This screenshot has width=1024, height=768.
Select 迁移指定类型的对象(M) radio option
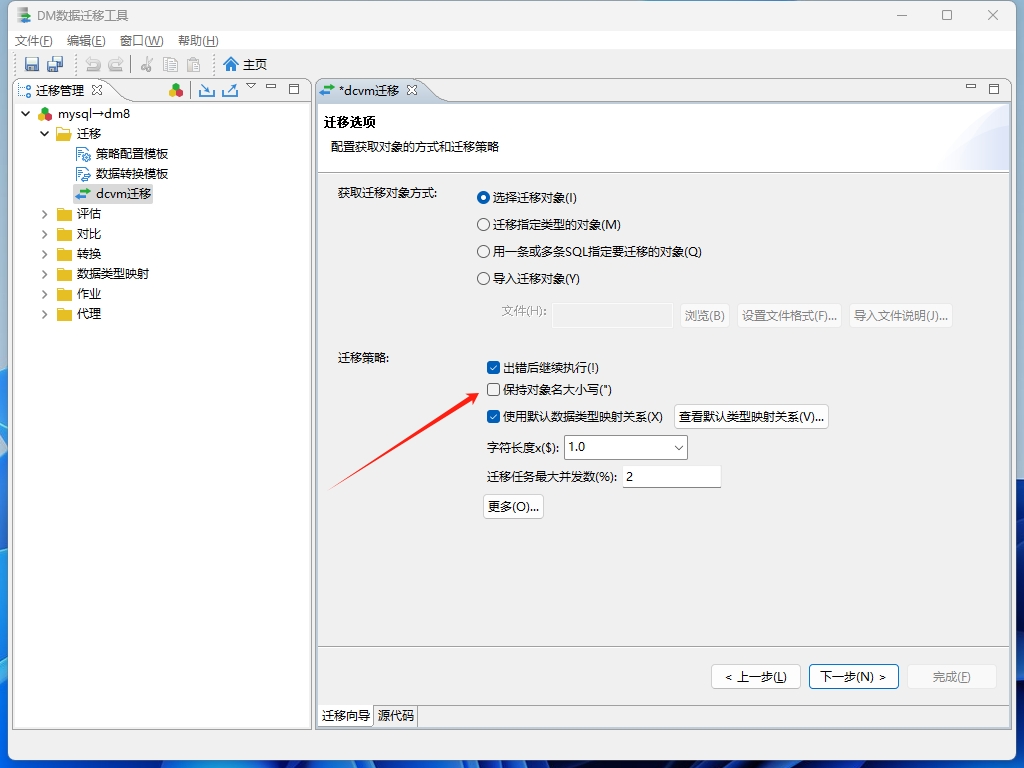tap(483, 225)
